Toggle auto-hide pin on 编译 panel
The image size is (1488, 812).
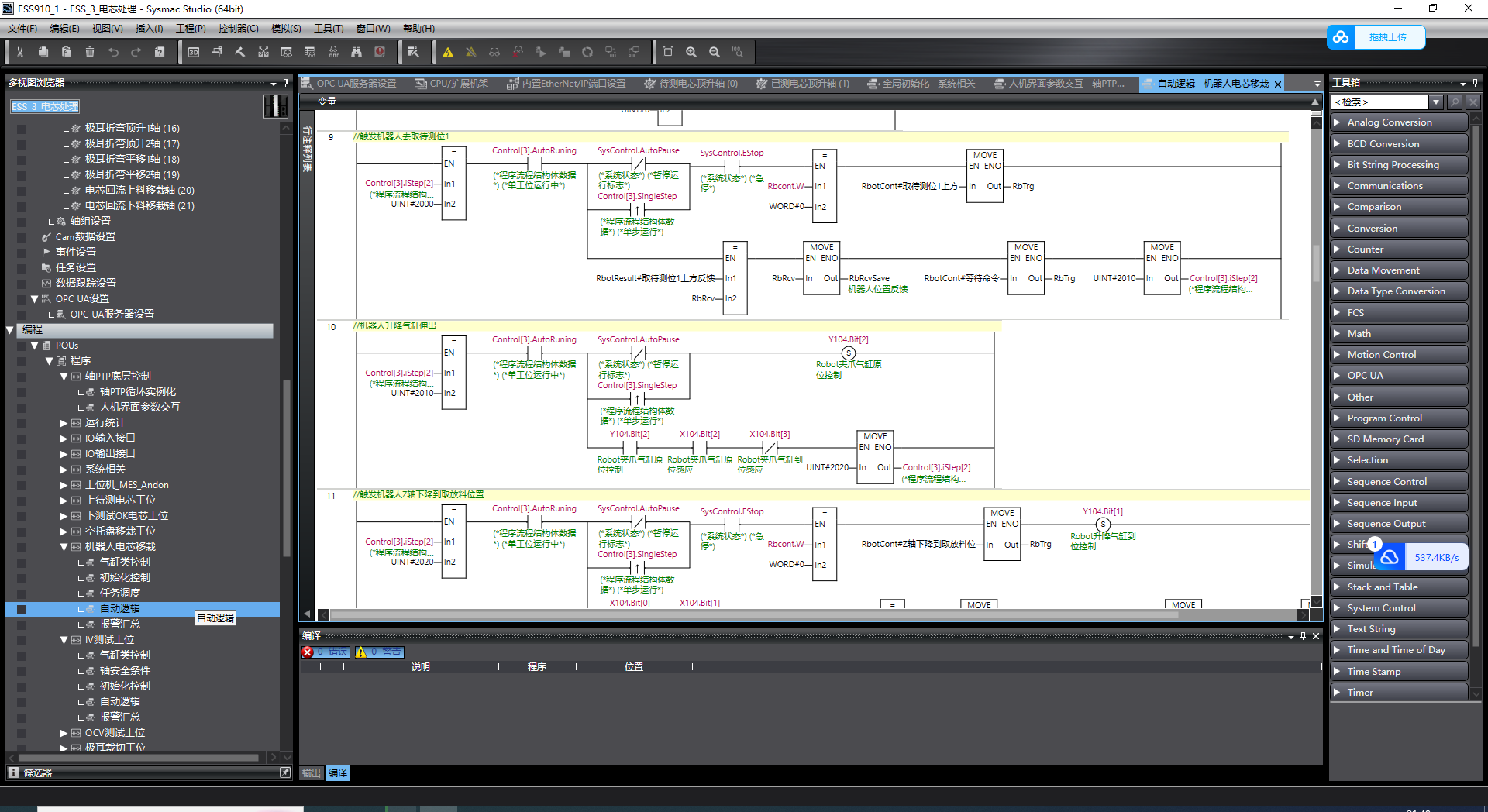(1304, 636)
